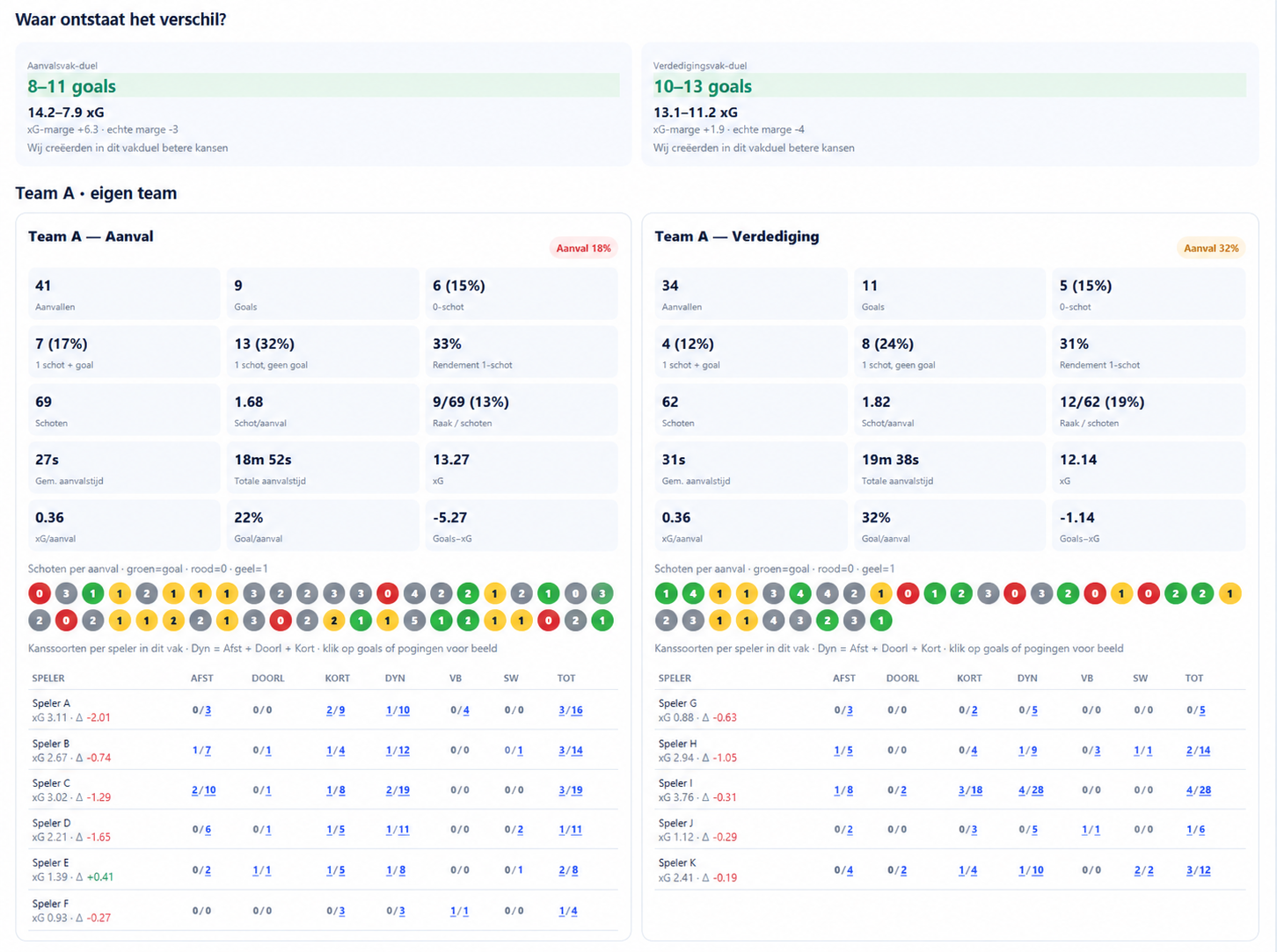Click the '9/69 (13%)' Raak / schoten value

(x=471, y=402)
